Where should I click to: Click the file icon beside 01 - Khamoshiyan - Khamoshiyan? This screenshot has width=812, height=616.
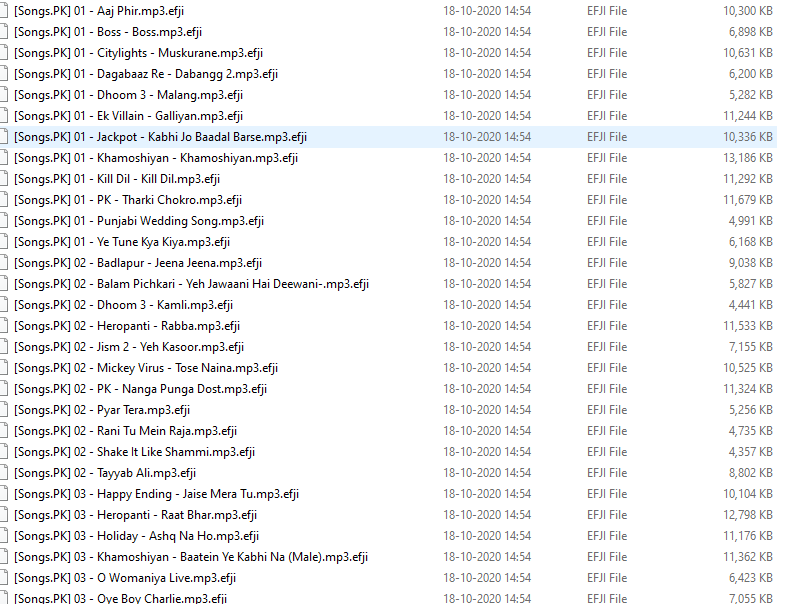[x=4, y=158]
